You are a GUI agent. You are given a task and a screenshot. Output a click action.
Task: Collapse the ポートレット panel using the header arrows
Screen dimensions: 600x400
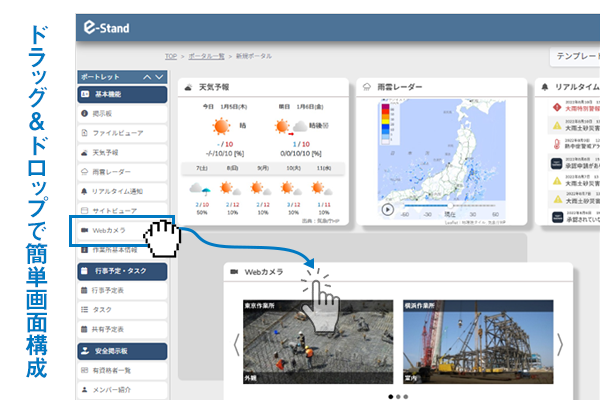(x=153, y=77)
